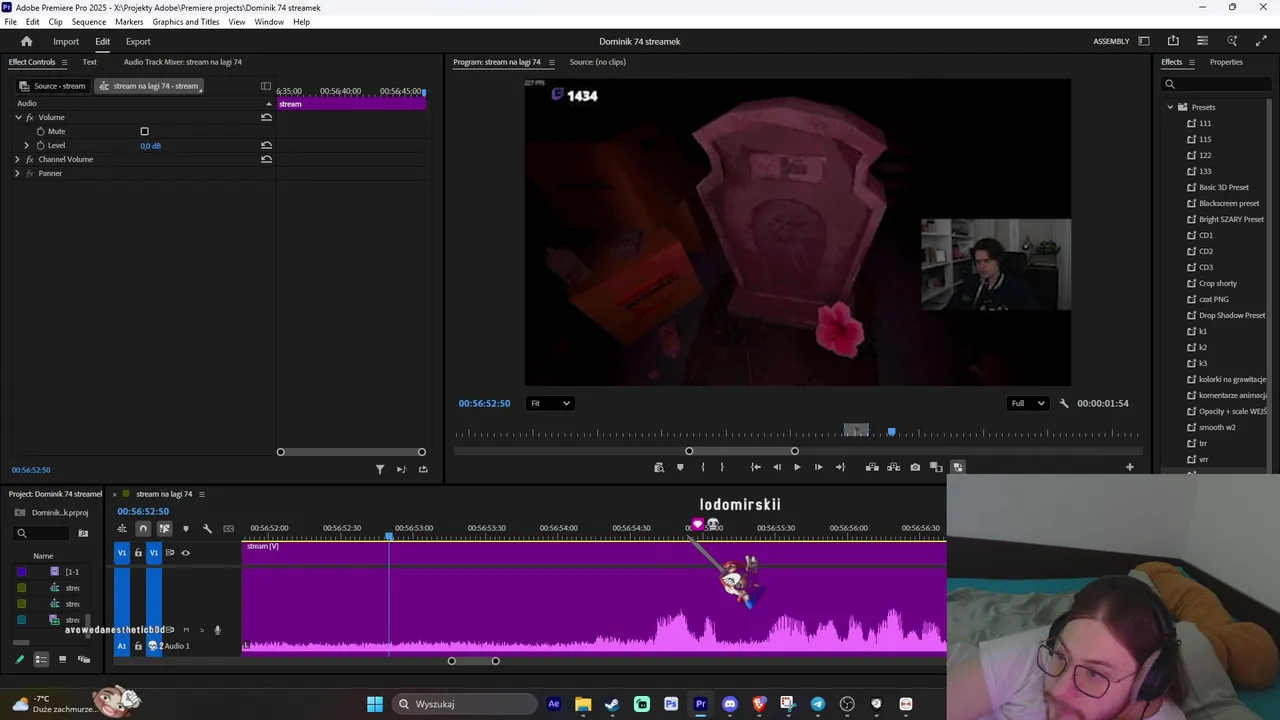
Task: Click Go to Out point button
Action: (840, 467)
